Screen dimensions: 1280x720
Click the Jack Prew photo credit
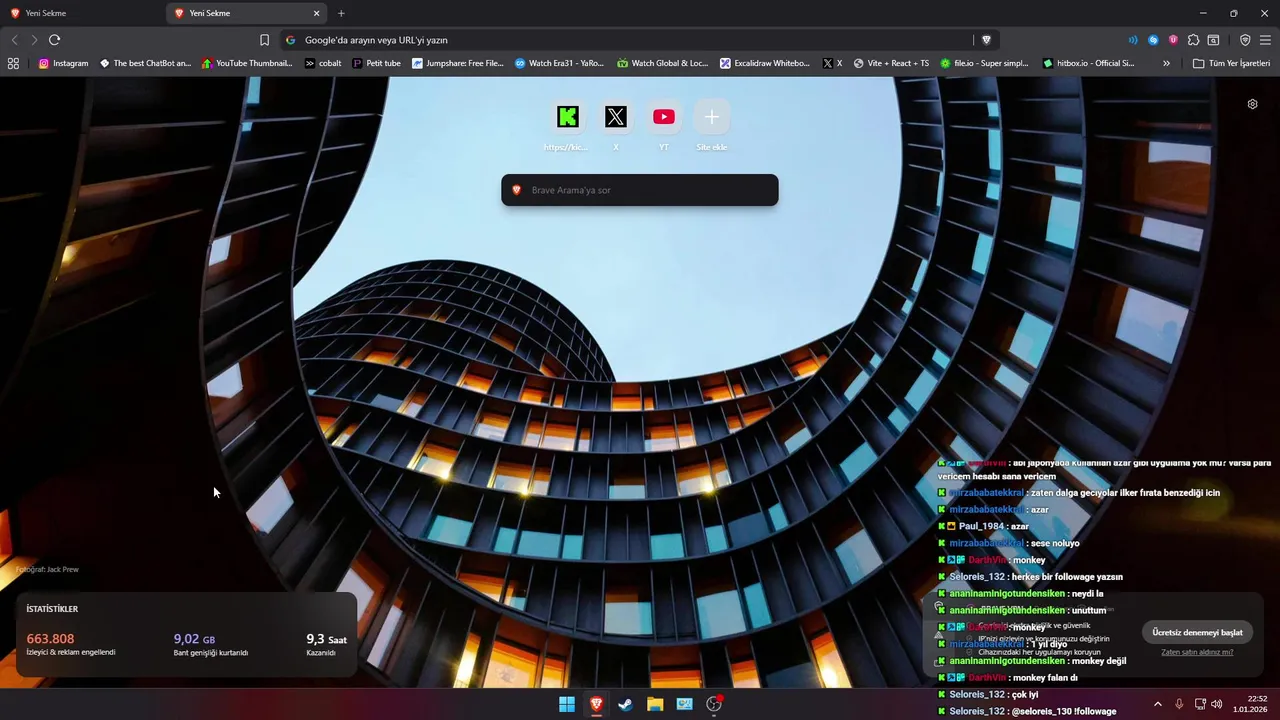pyautogui.click(x=47, y=570)
